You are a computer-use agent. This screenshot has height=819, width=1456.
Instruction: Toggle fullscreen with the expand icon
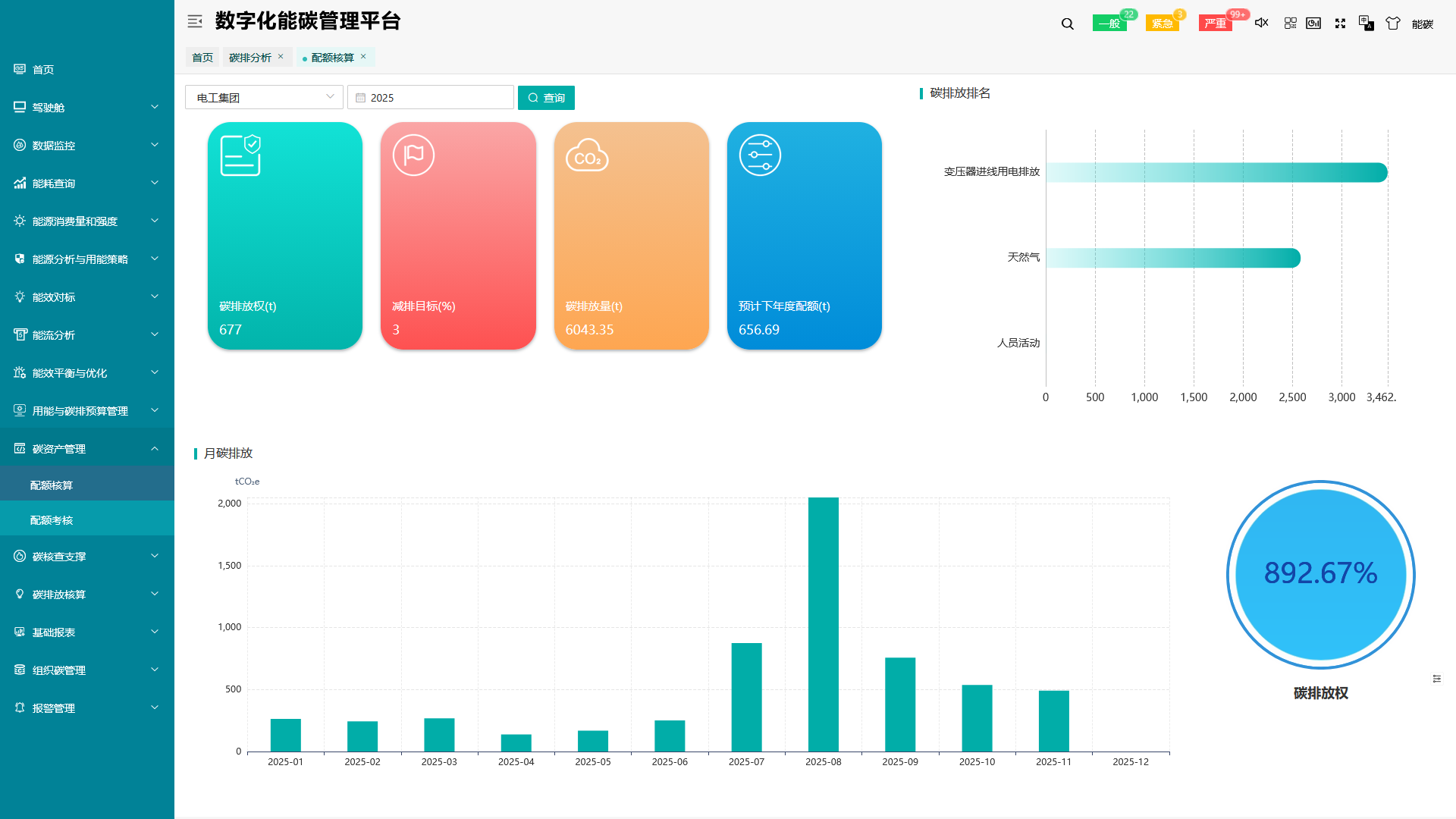(x=1340, y=23)
